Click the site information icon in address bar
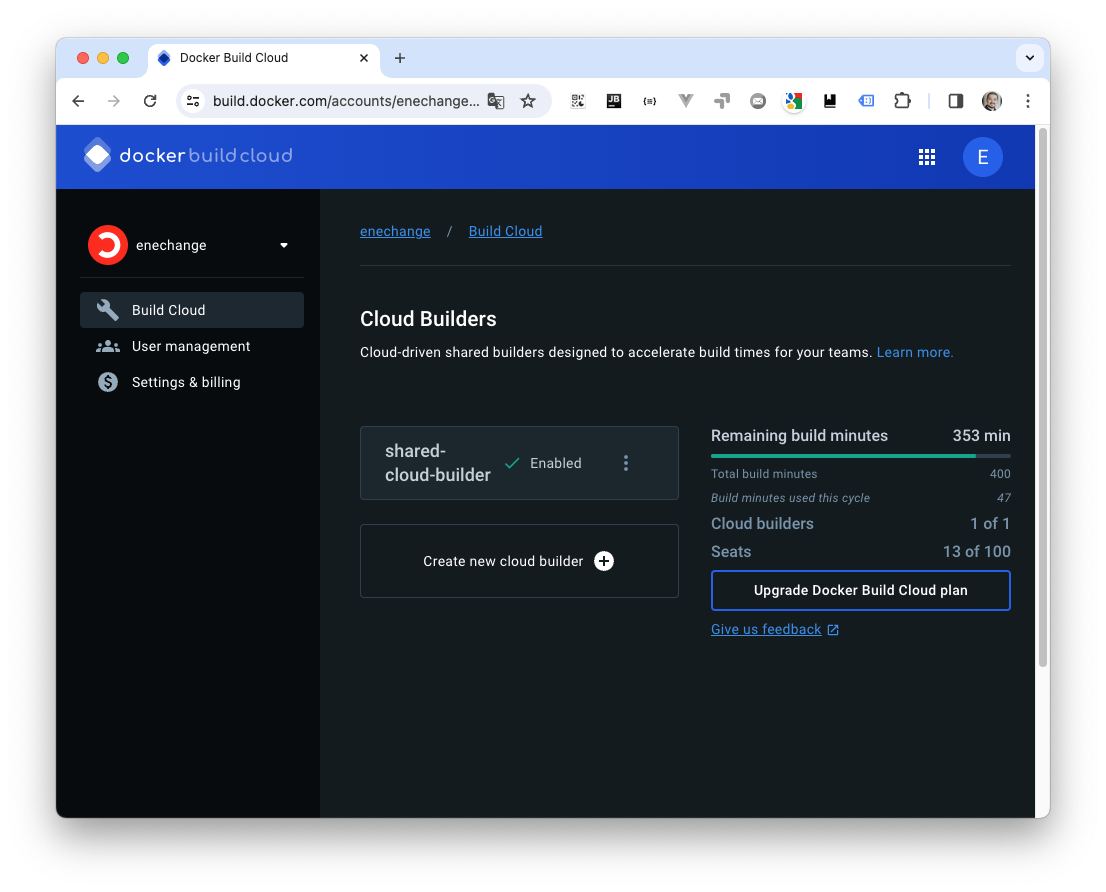The image size is (1106, 892). pos(193,101)
